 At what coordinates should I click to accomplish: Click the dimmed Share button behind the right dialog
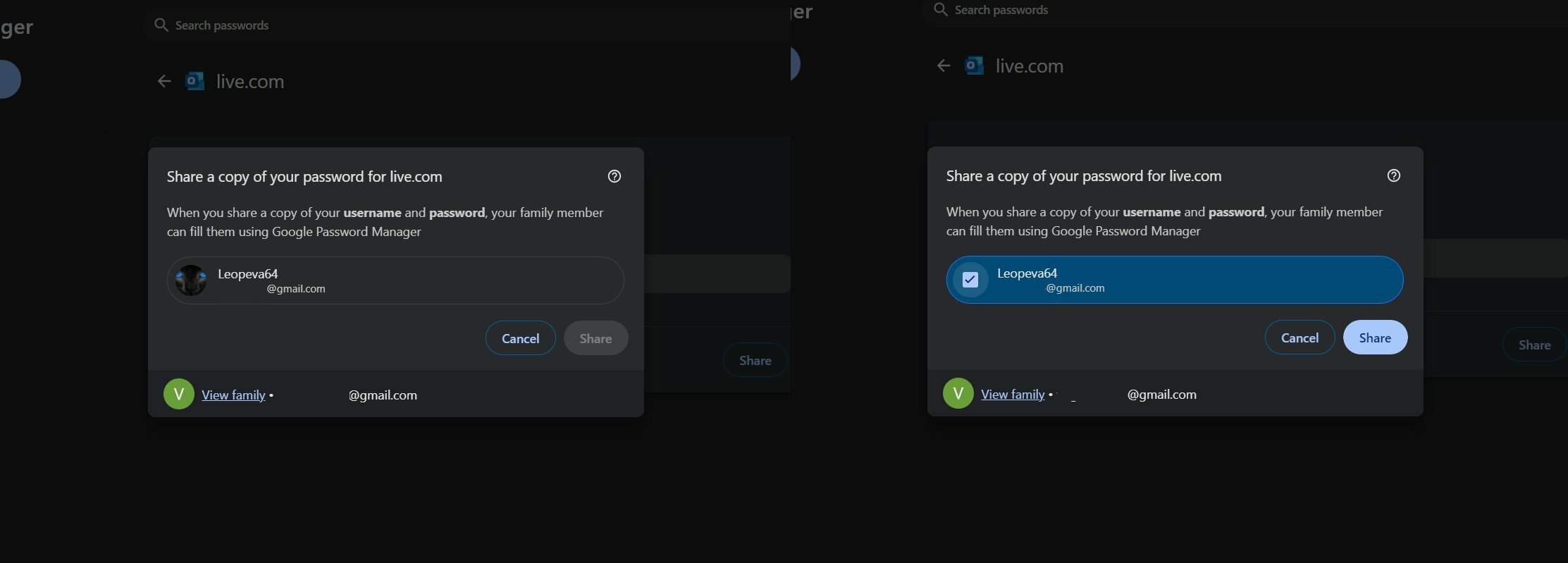(1535, 345)
